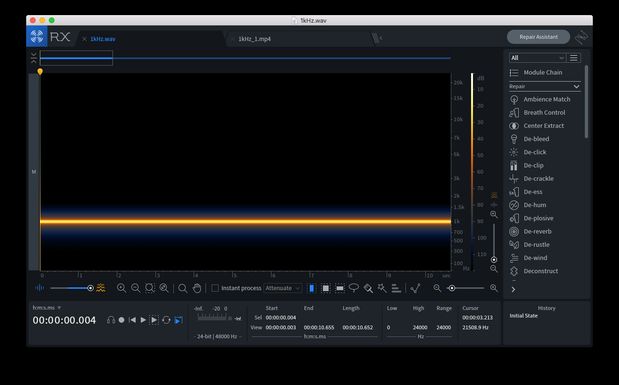Open the De-plosive module
The height and width of the screenshot is (385, 619).
(531, 218)
